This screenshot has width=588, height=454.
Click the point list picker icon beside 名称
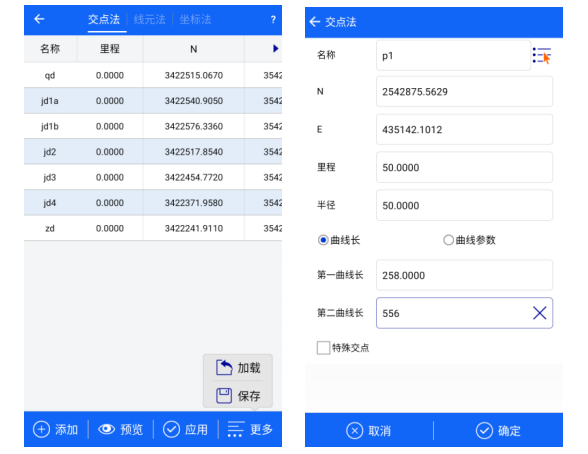(542, 55)
